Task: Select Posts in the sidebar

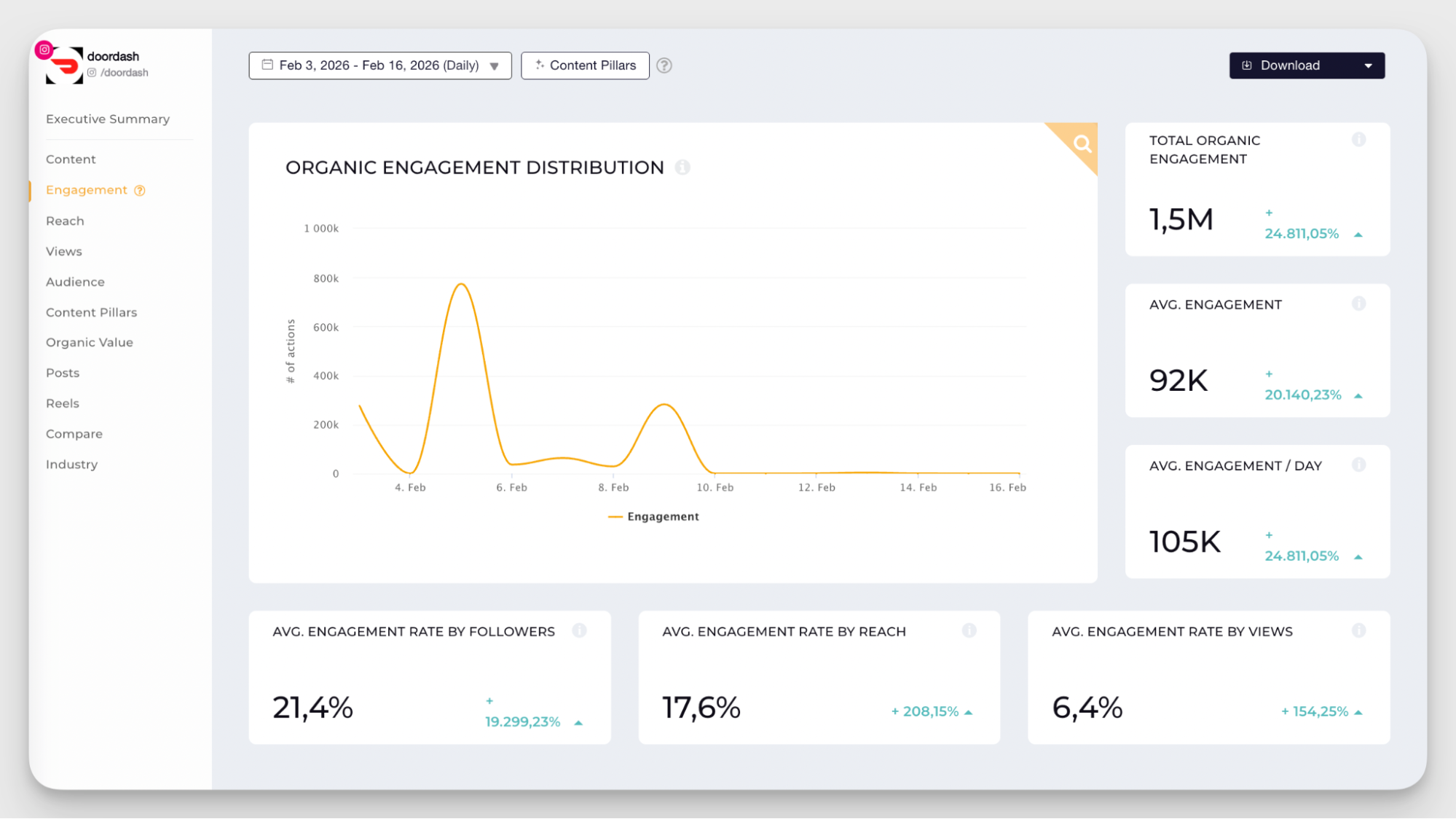Action: coord(62,373)
